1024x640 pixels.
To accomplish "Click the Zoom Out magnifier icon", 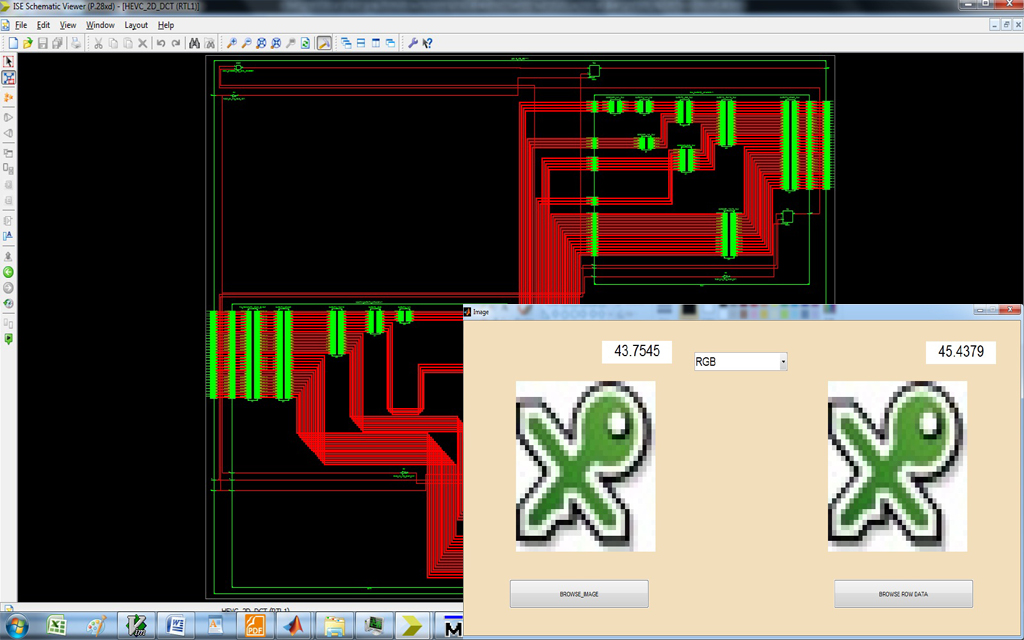I will coord(246,43).
